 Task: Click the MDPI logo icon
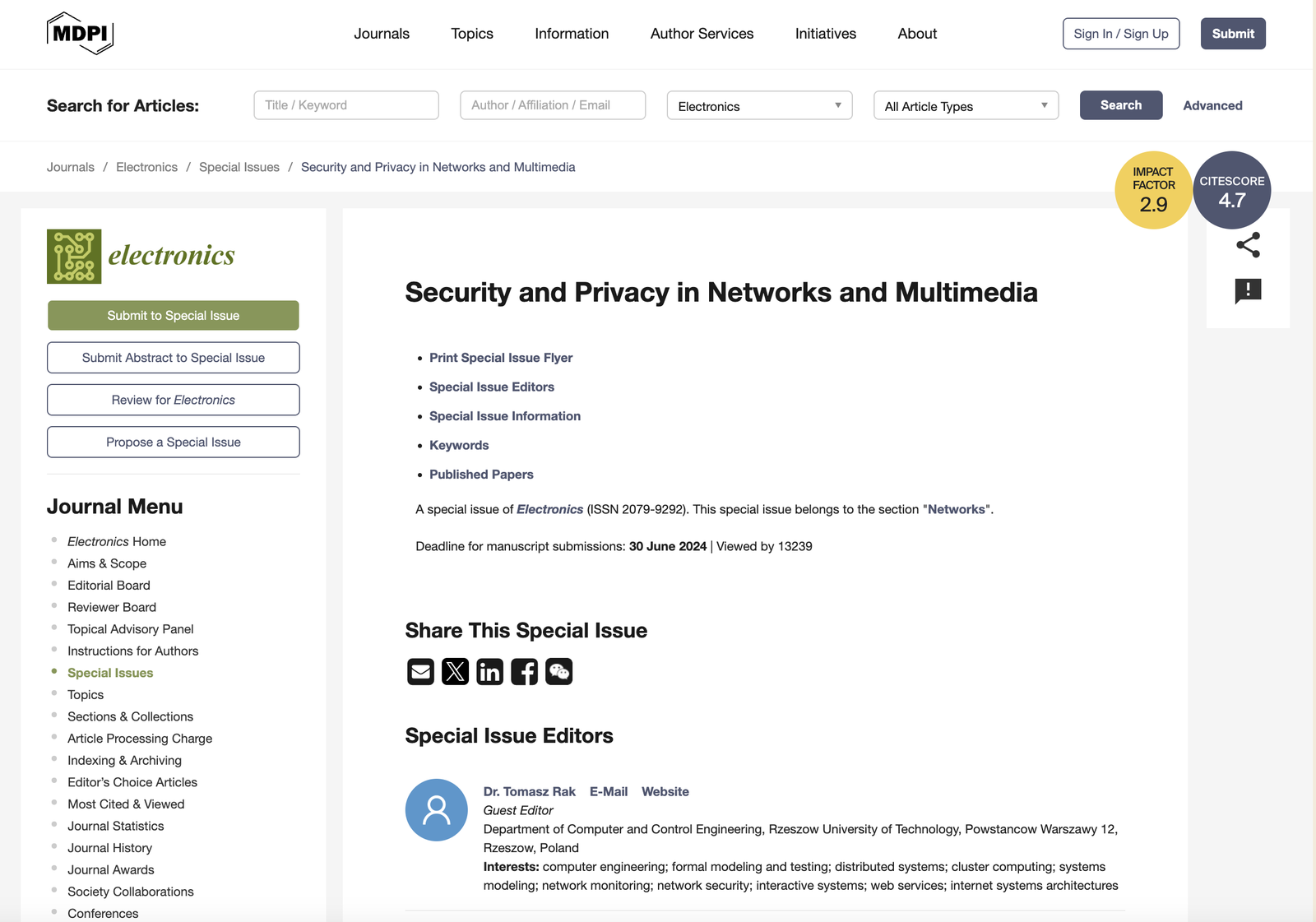pos(80,34)
